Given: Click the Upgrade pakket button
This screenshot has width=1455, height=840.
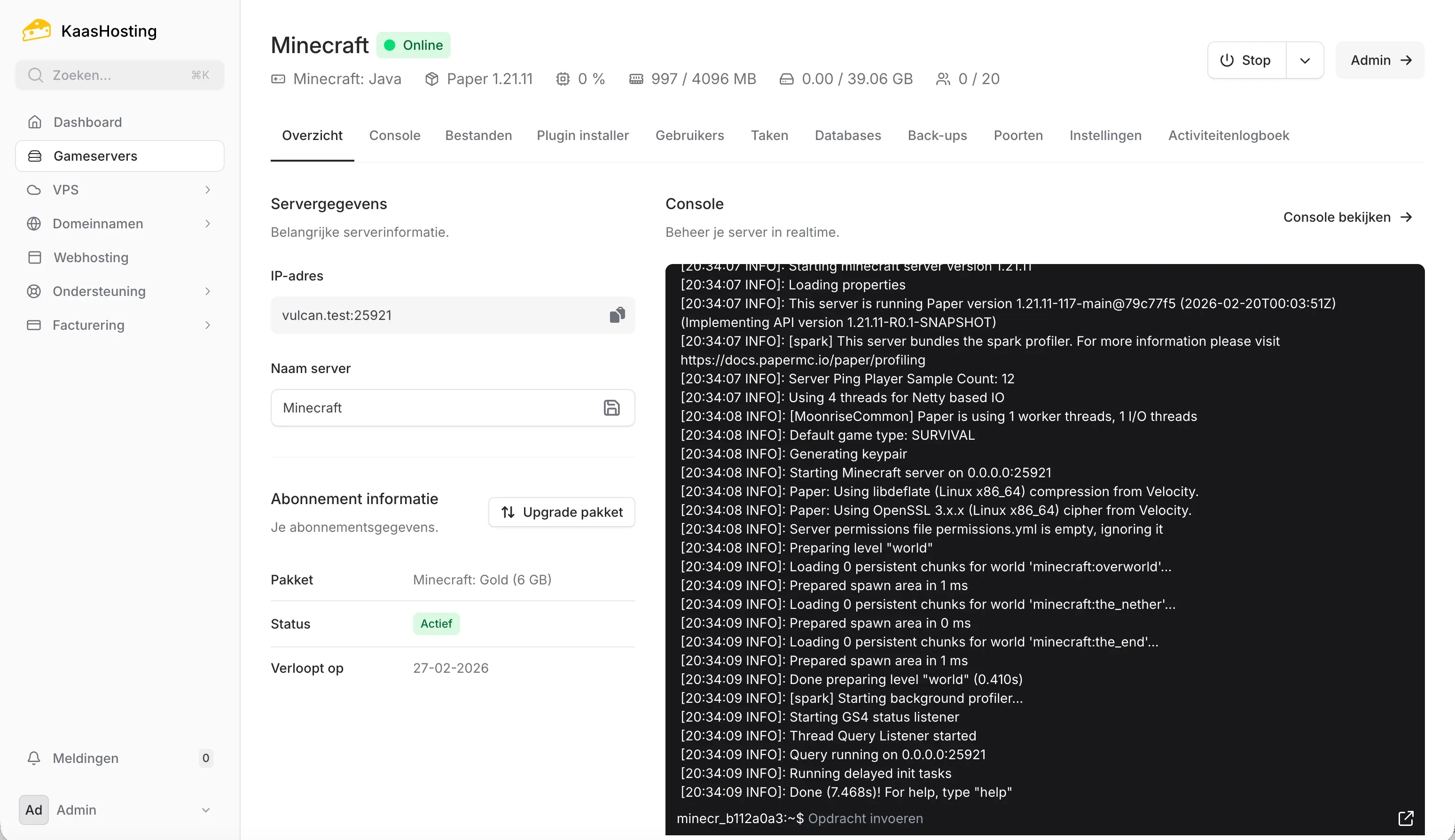Looking at the screenshot, I should click(561, 511).
